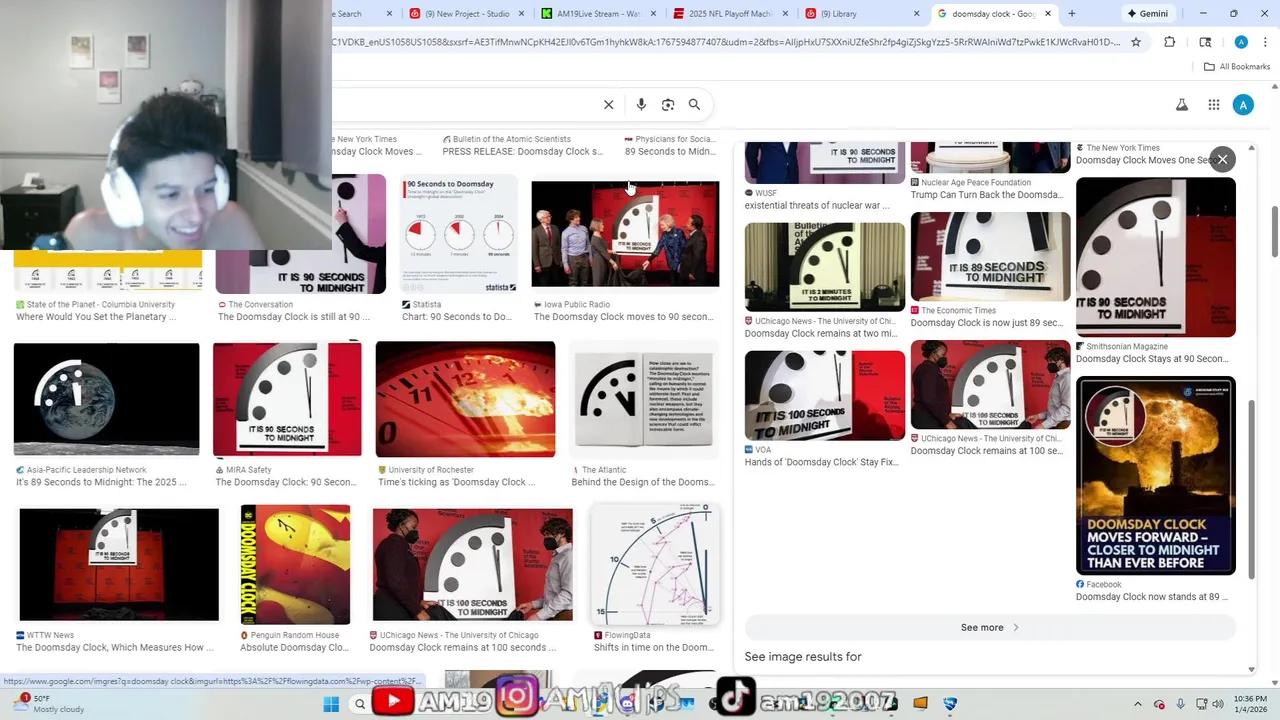Open The Economic Times 89 seconds image
The image size is (1280, 720).
pos(990,257)
